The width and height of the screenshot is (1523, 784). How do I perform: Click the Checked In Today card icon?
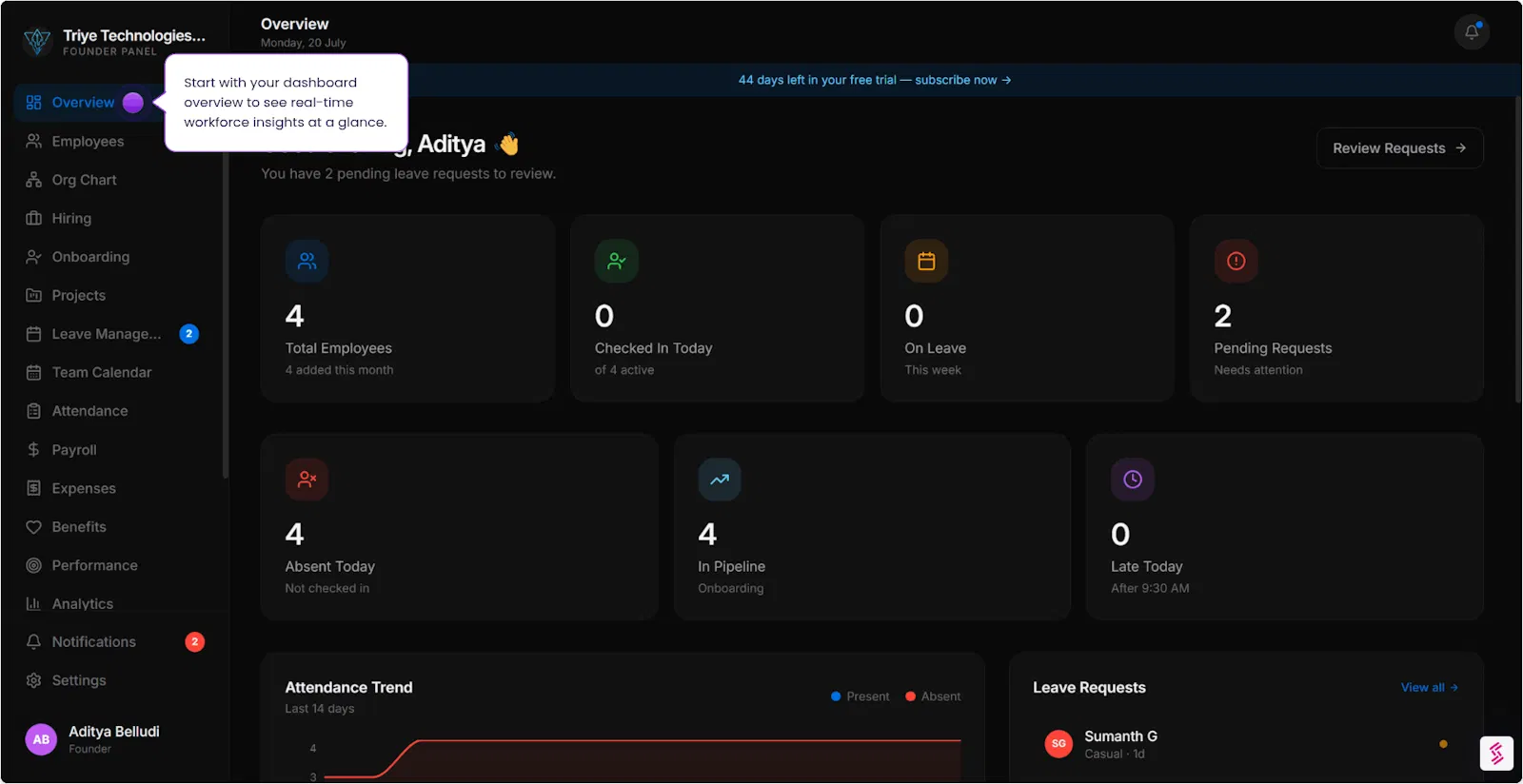pos(617,261)
